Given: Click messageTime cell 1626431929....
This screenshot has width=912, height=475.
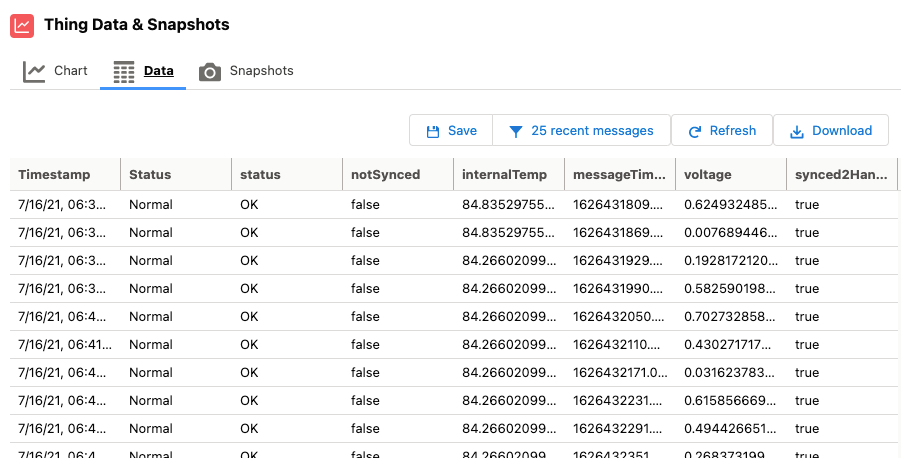Looking at the screenshot, I should 618,260.
